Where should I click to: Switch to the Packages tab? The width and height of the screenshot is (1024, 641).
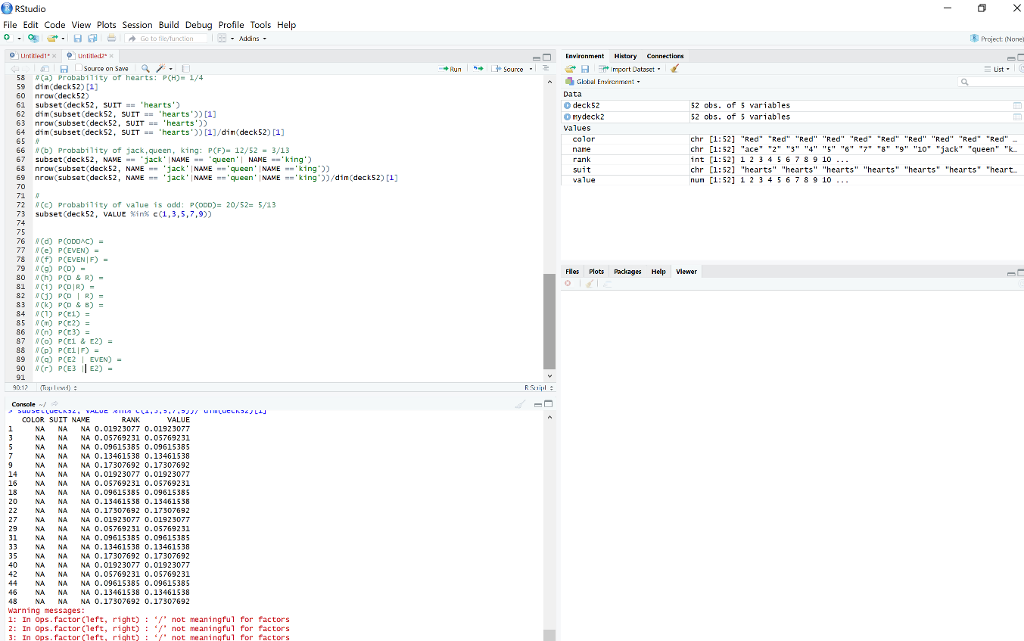[627, 271]
